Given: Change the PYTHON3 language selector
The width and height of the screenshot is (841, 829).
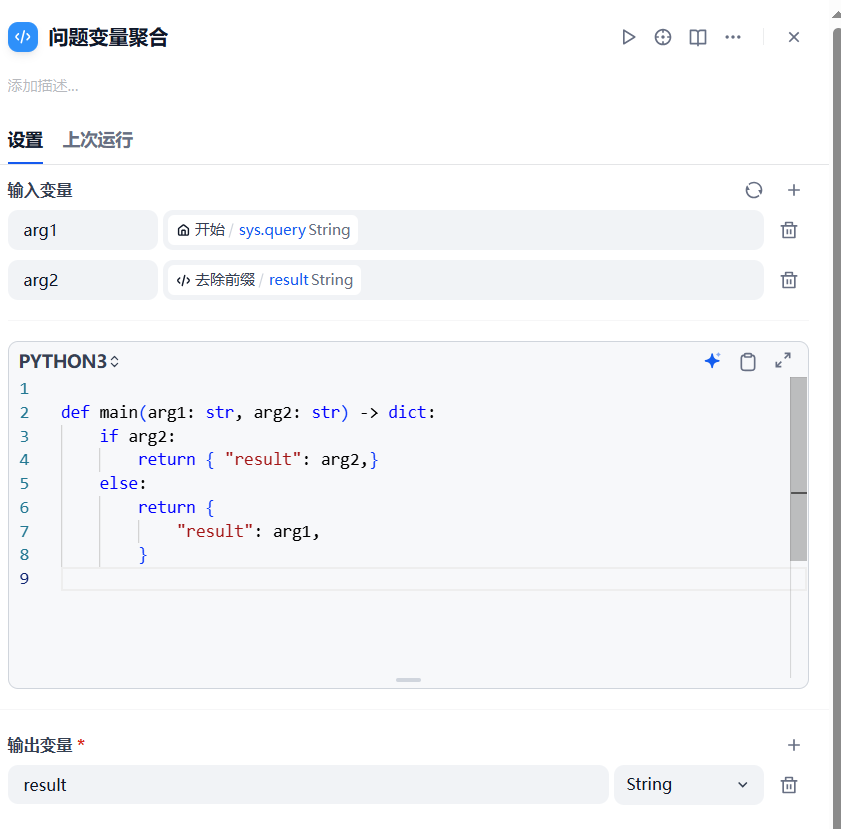Looking at the screenshot, I should 69,361.
